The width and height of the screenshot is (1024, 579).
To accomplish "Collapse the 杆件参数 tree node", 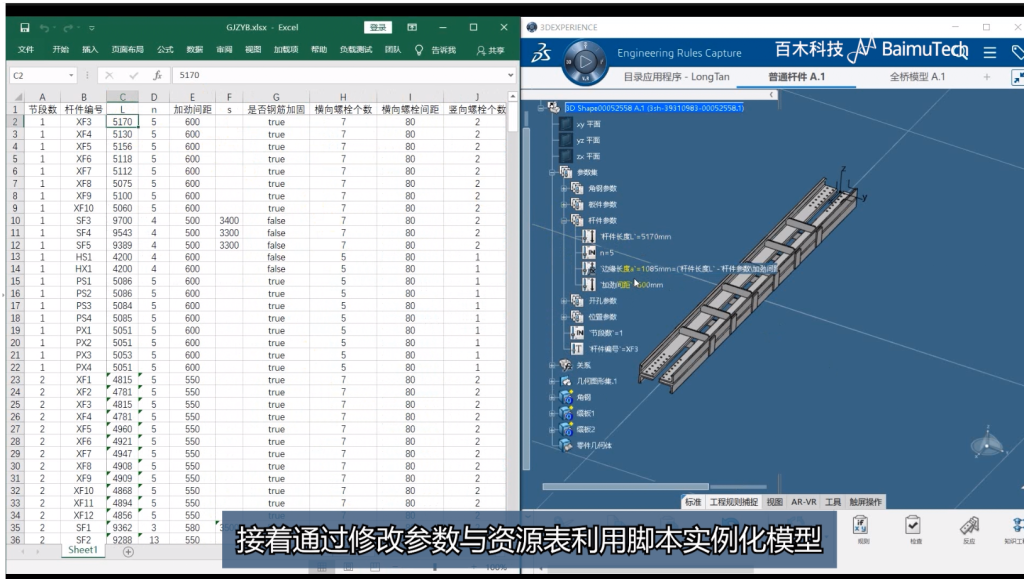I will pos(564,220).
